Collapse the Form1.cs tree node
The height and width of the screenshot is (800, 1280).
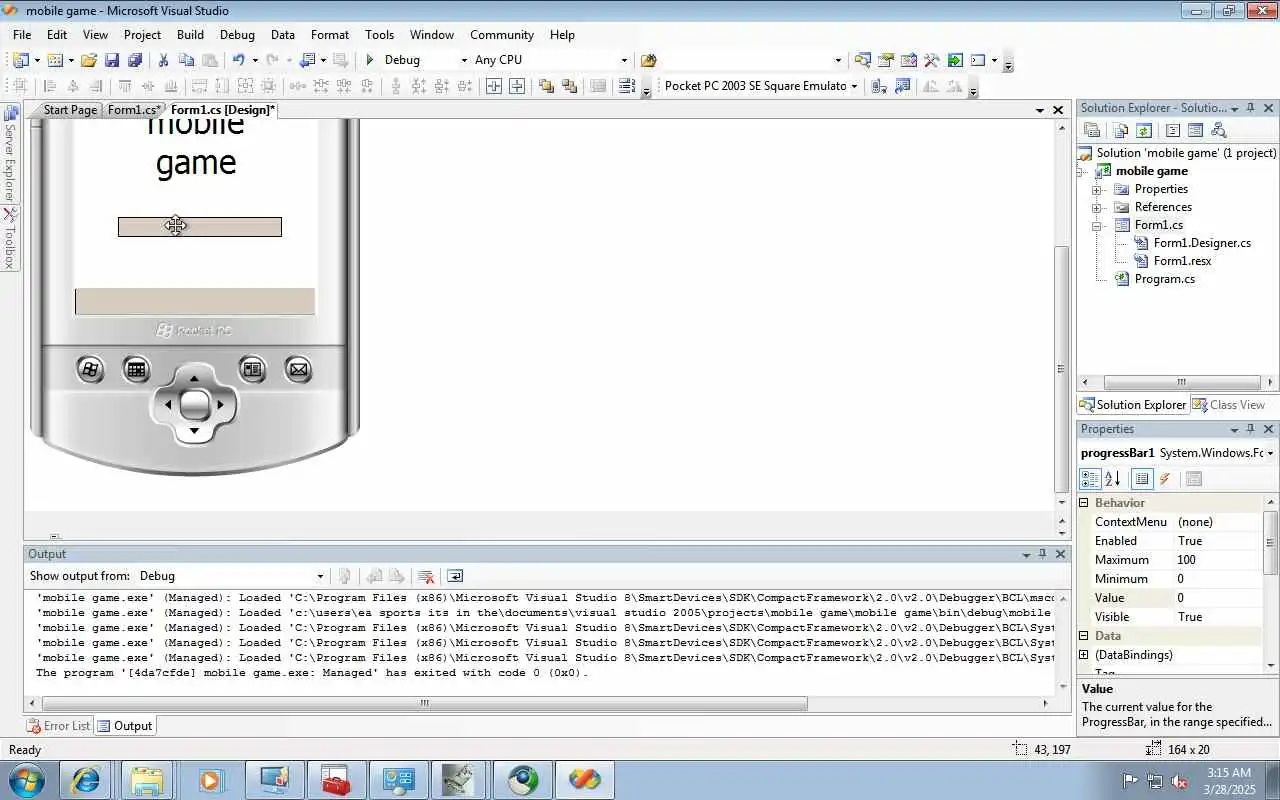coord(1097,225)
